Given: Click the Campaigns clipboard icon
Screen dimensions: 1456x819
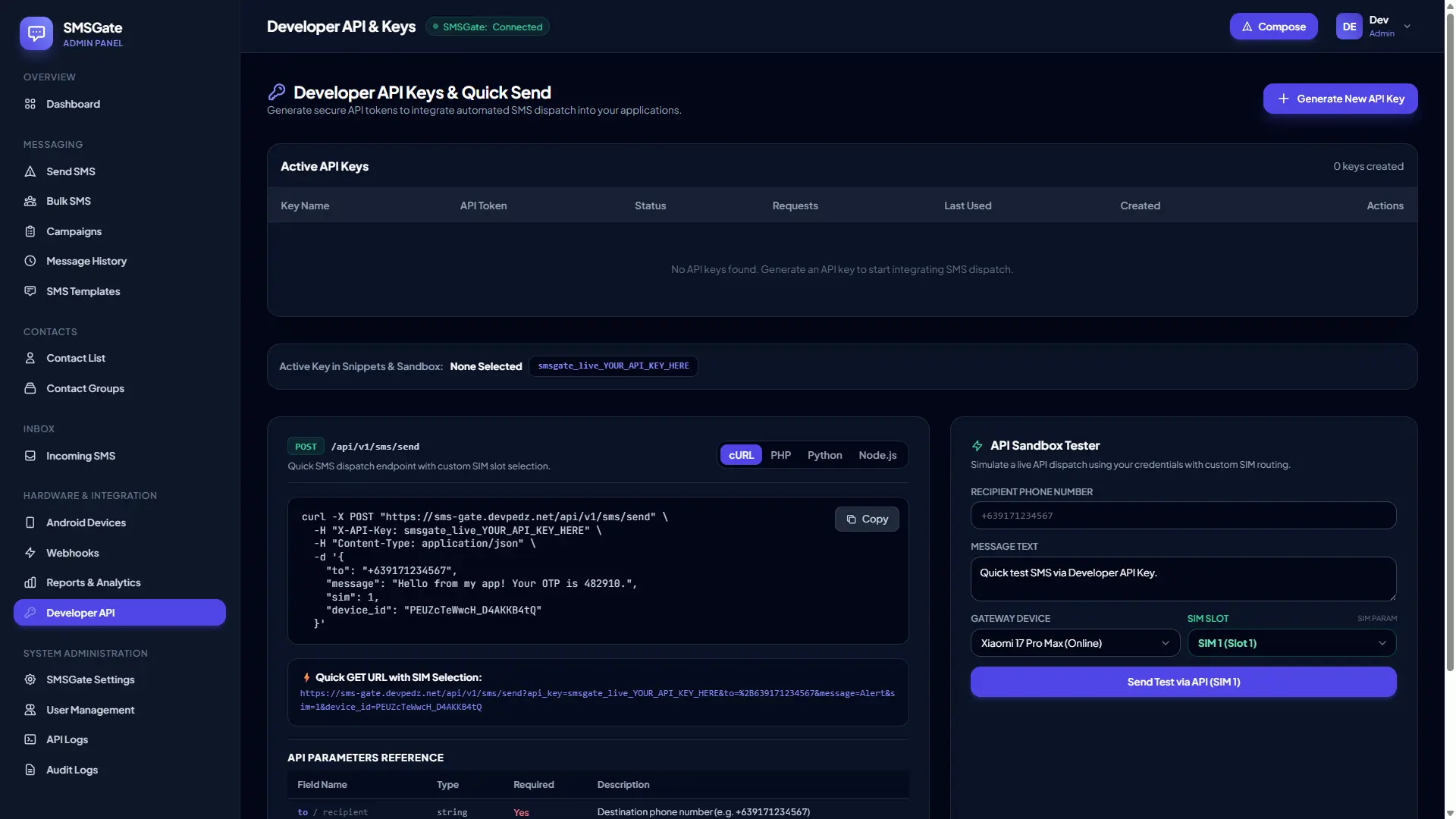Looking at the screenshot, I should click(30, 231).
